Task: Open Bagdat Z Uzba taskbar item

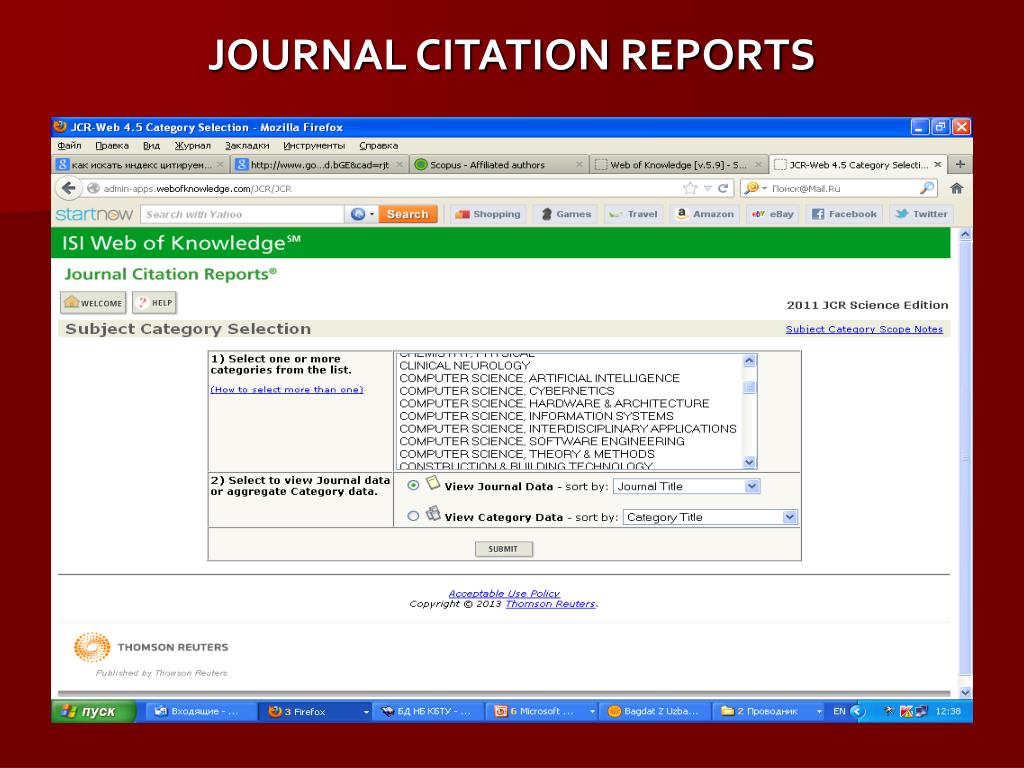Action: point(655,711)
